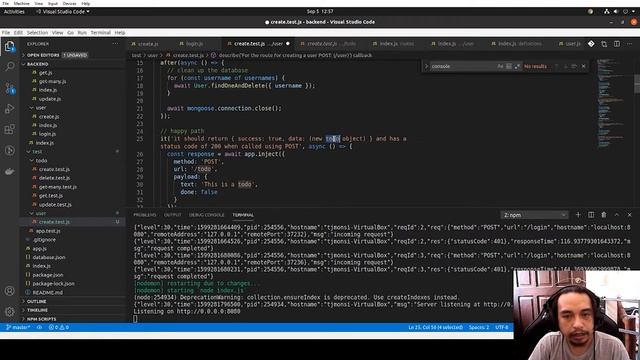Select the Terminal panel tab
This screenshot has height=360, width=640.
pos(243,215)
